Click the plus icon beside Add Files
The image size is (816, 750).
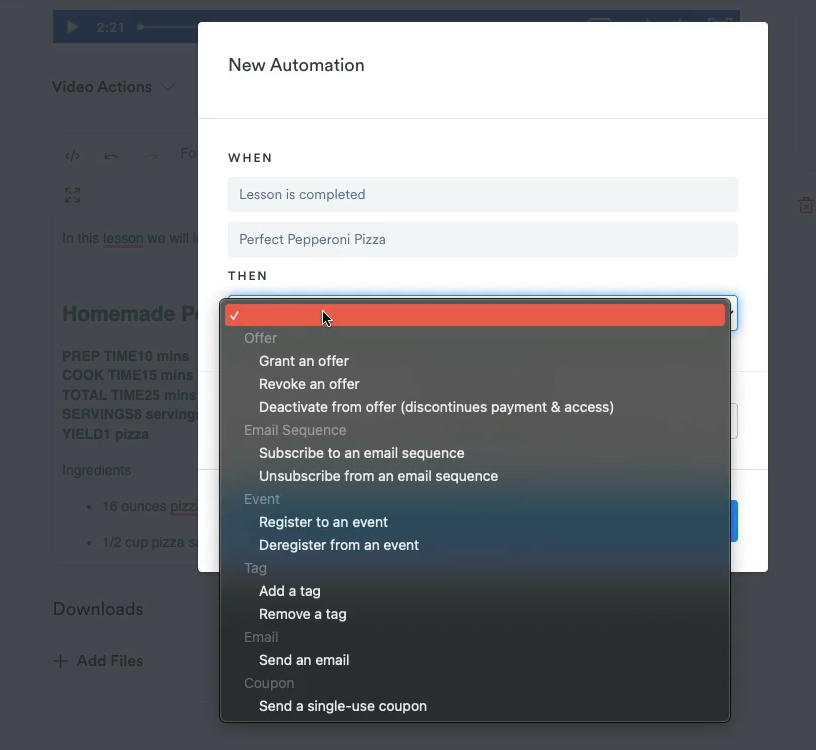[60, 661]
